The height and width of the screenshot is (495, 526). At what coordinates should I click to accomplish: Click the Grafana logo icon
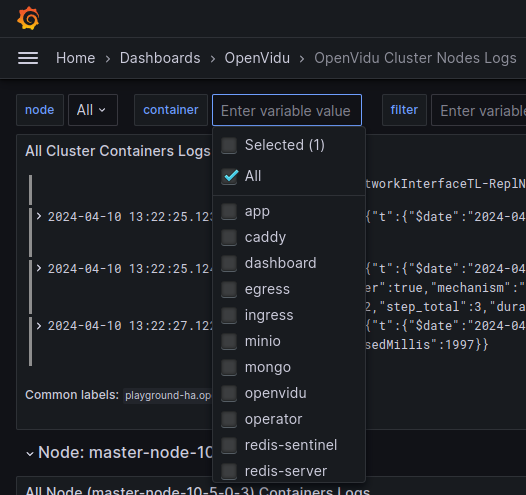click(x=28, y=18)
